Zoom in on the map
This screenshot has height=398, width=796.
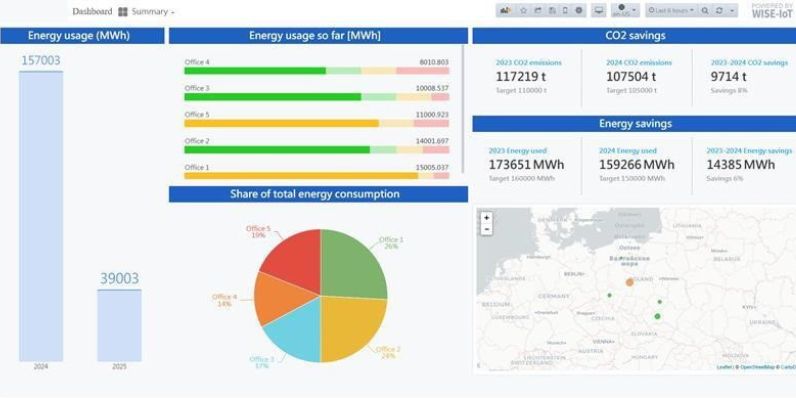(486, 218)
